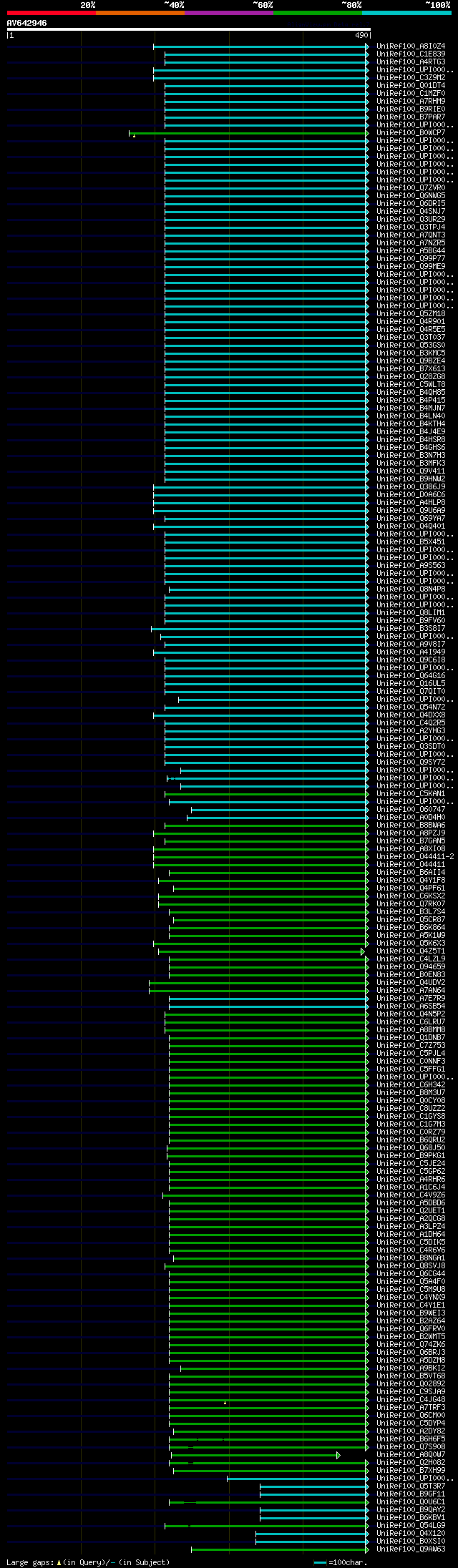Click the UniRef100_Q6DRI5 label
Screen dimensions: 458x1568
411,204
